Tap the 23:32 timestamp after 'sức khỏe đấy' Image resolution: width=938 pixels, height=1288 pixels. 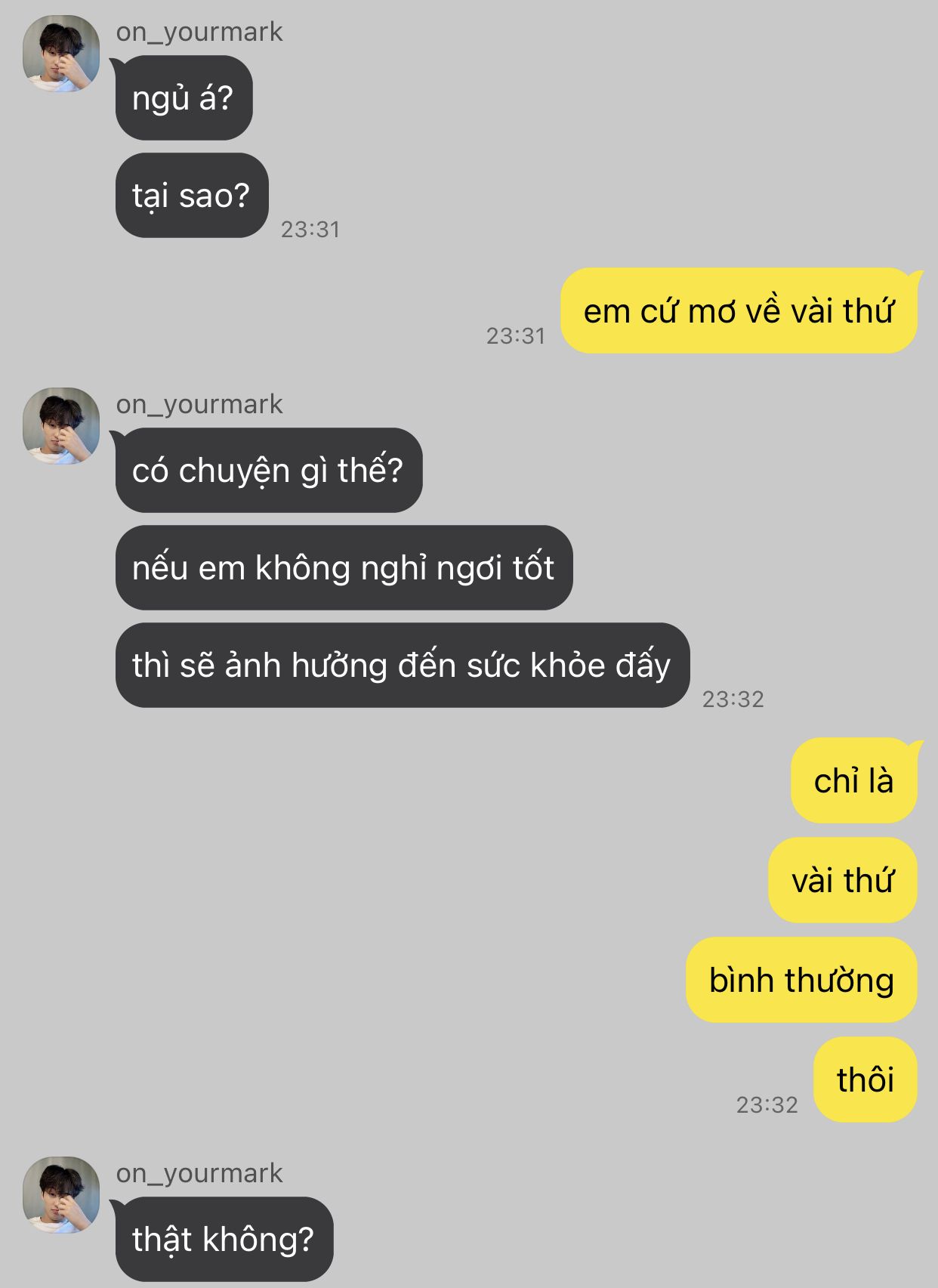733,699
